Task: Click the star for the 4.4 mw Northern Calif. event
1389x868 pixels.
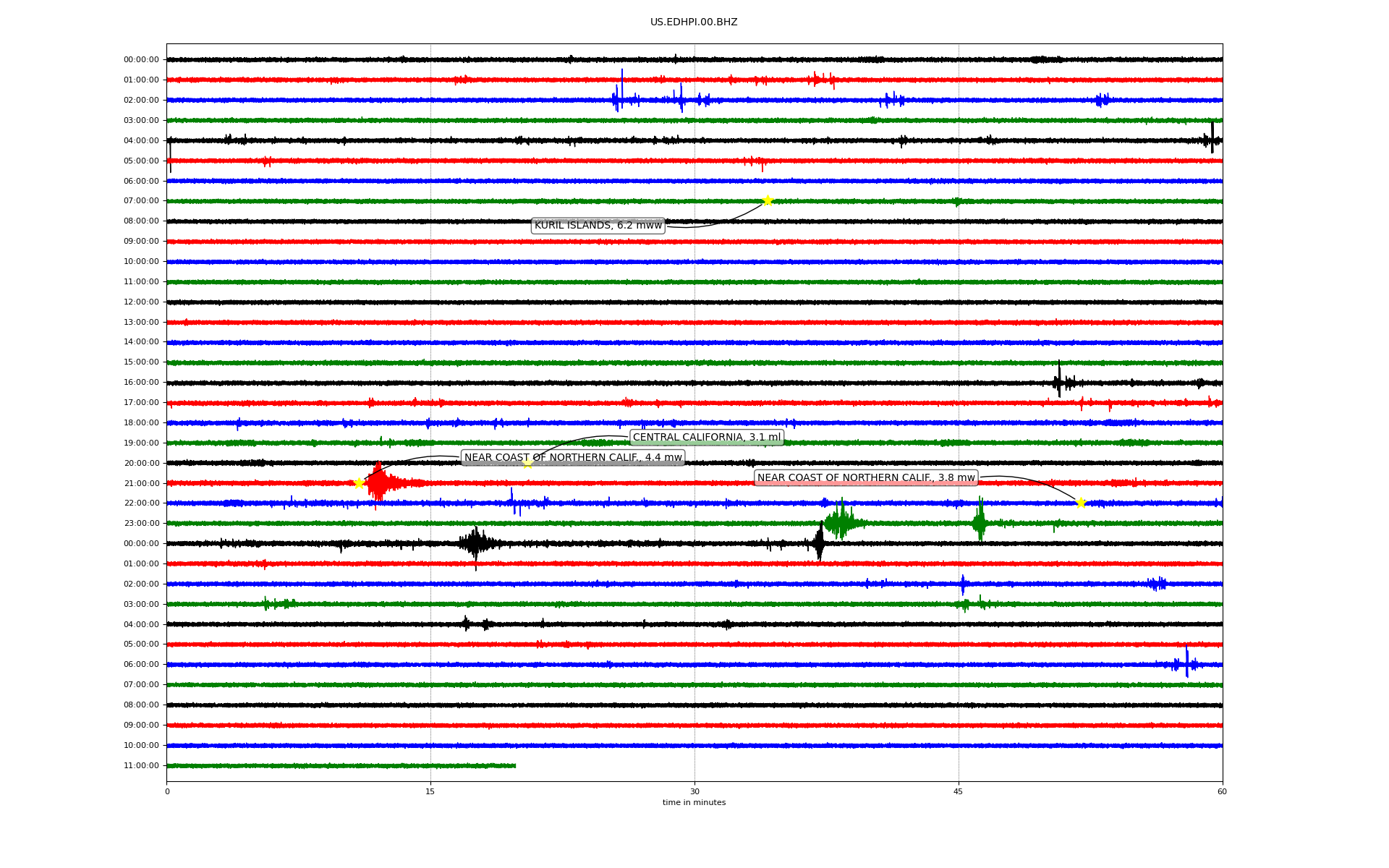Action: (359, 483)
